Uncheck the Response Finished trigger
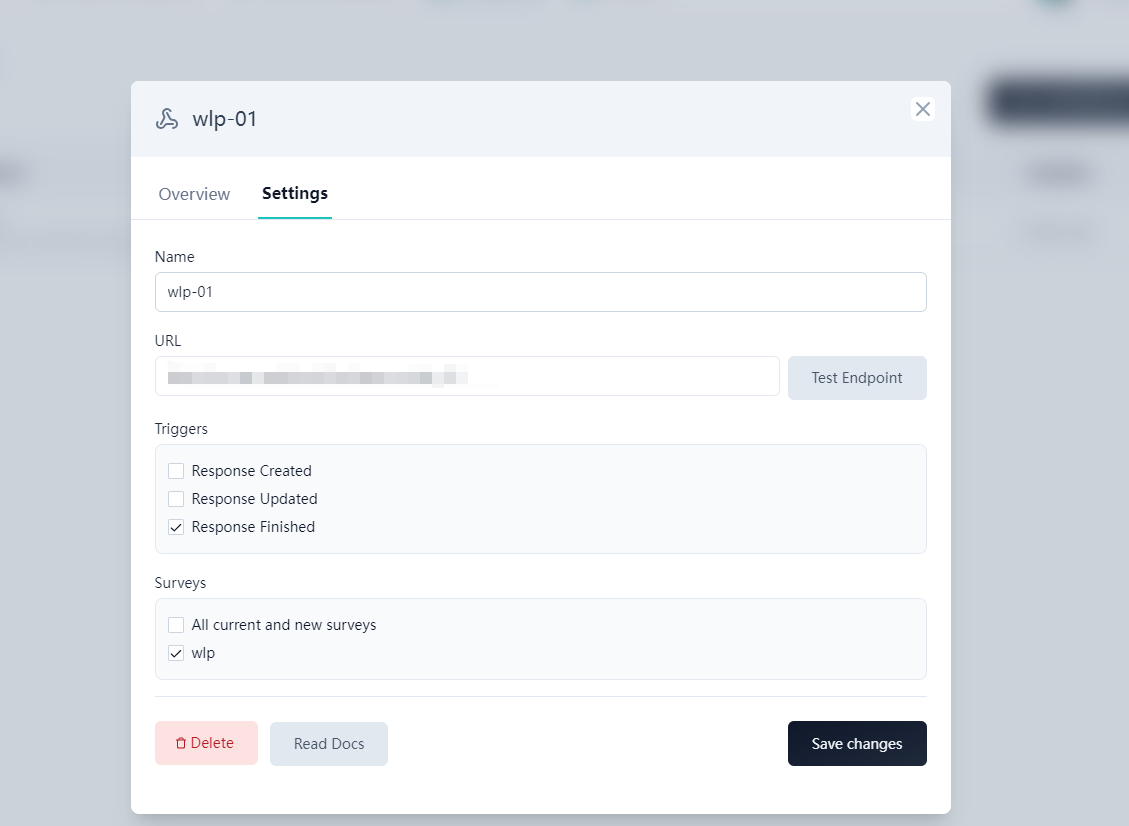 coord(176,527)
